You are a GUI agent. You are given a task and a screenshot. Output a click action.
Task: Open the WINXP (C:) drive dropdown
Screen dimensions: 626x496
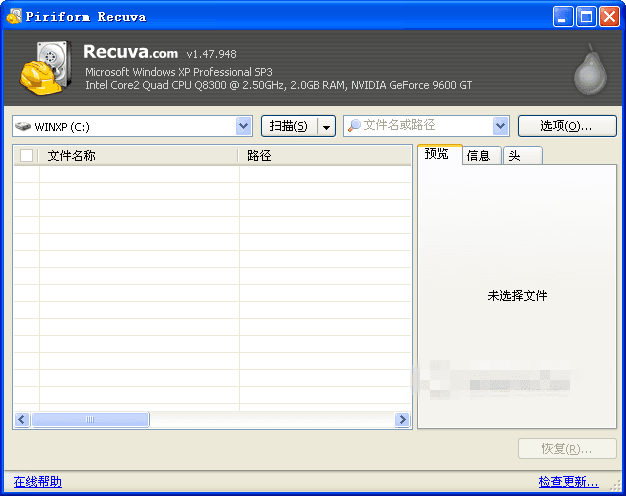[244, 126]
